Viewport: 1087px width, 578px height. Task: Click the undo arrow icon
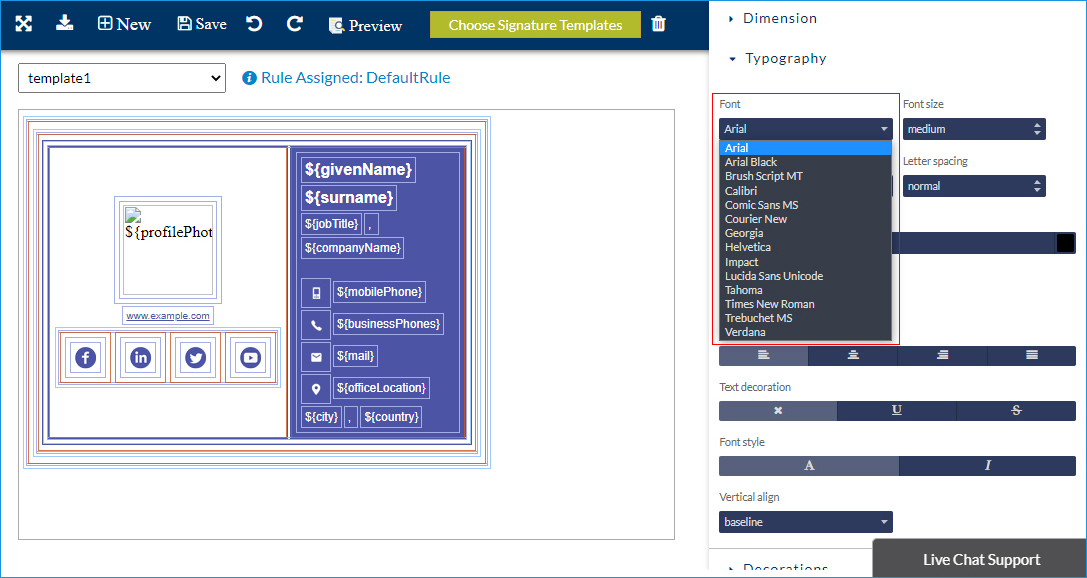coord(255,24)
